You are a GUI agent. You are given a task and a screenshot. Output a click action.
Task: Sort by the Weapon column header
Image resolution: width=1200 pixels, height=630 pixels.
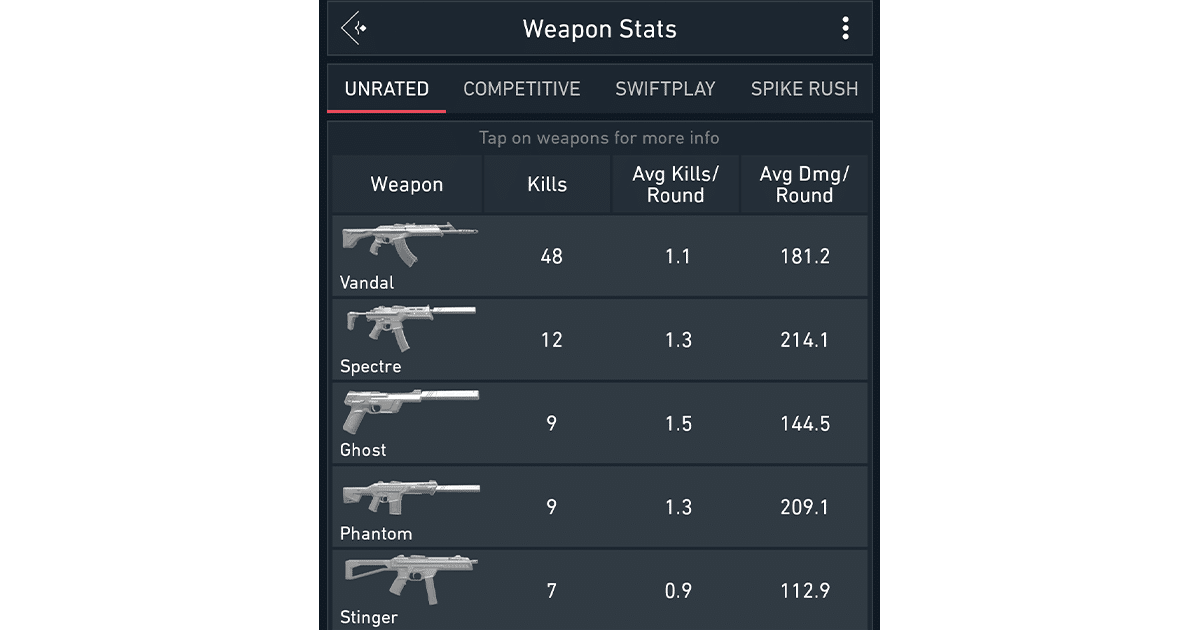(x=407, y=184)
